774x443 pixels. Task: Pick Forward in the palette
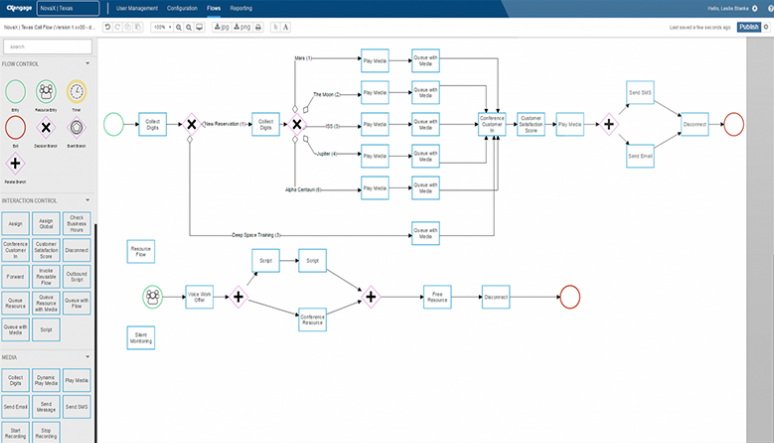(x=15, y=277)
